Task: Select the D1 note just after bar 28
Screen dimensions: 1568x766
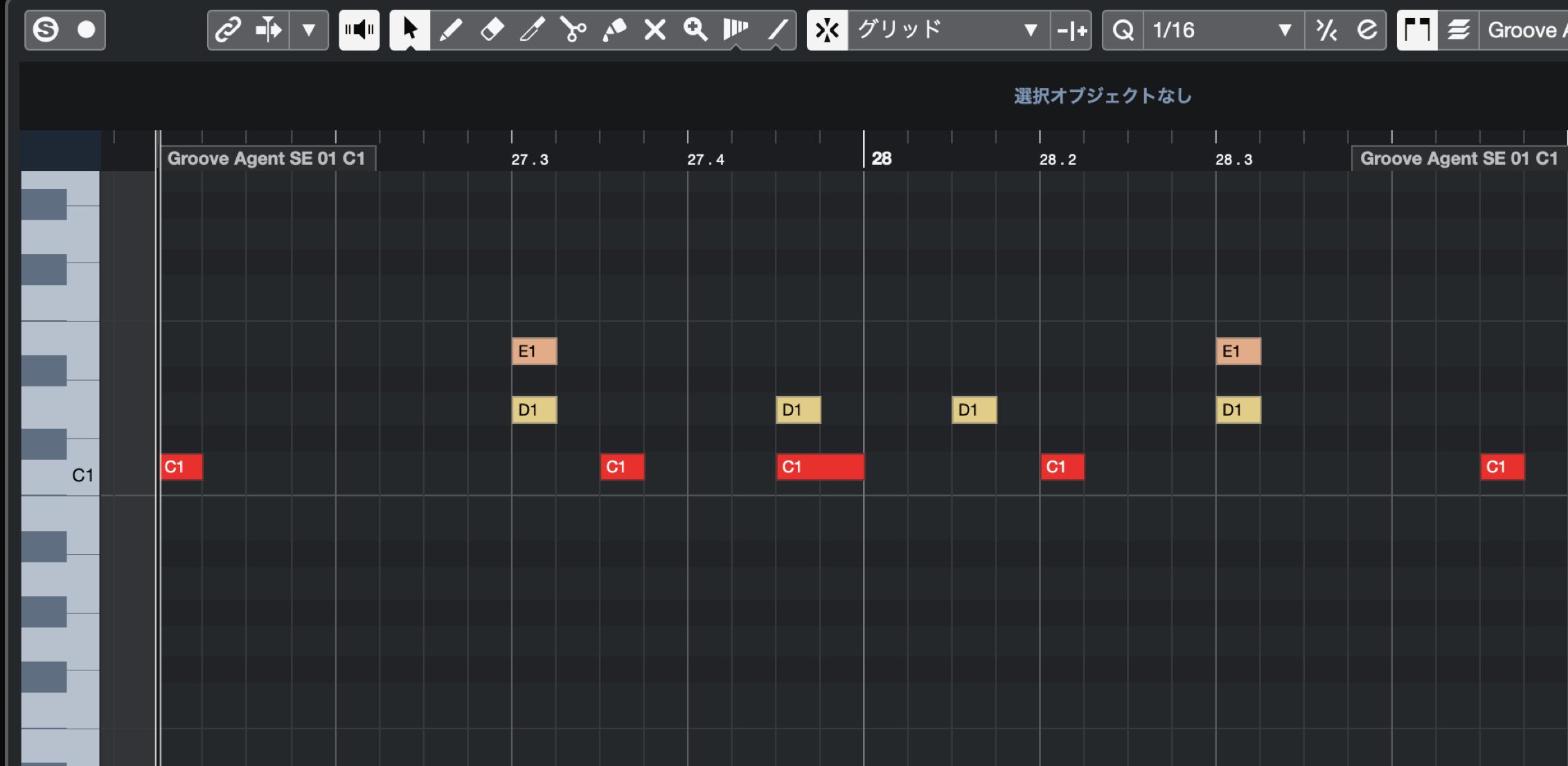Action: click(x=974, y=410)
